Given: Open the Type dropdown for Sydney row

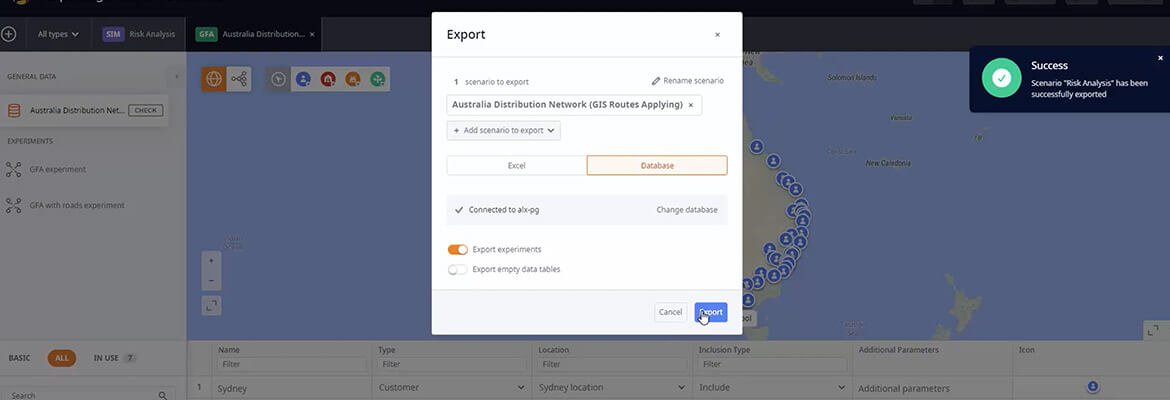Looking at the screenshot, I should point(520,388).
